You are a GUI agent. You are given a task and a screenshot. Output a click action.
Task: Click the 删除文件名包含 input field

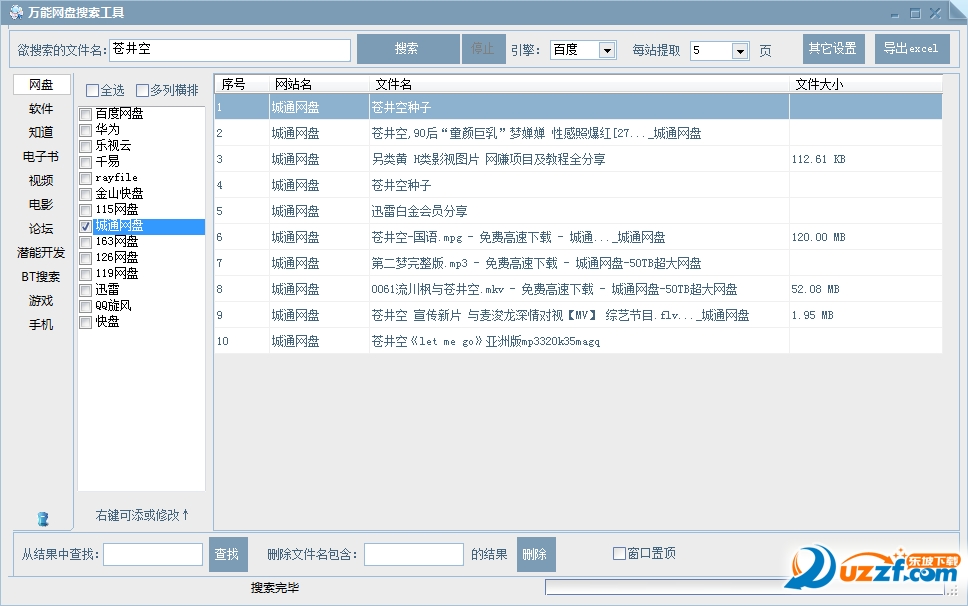pos(414,554)
